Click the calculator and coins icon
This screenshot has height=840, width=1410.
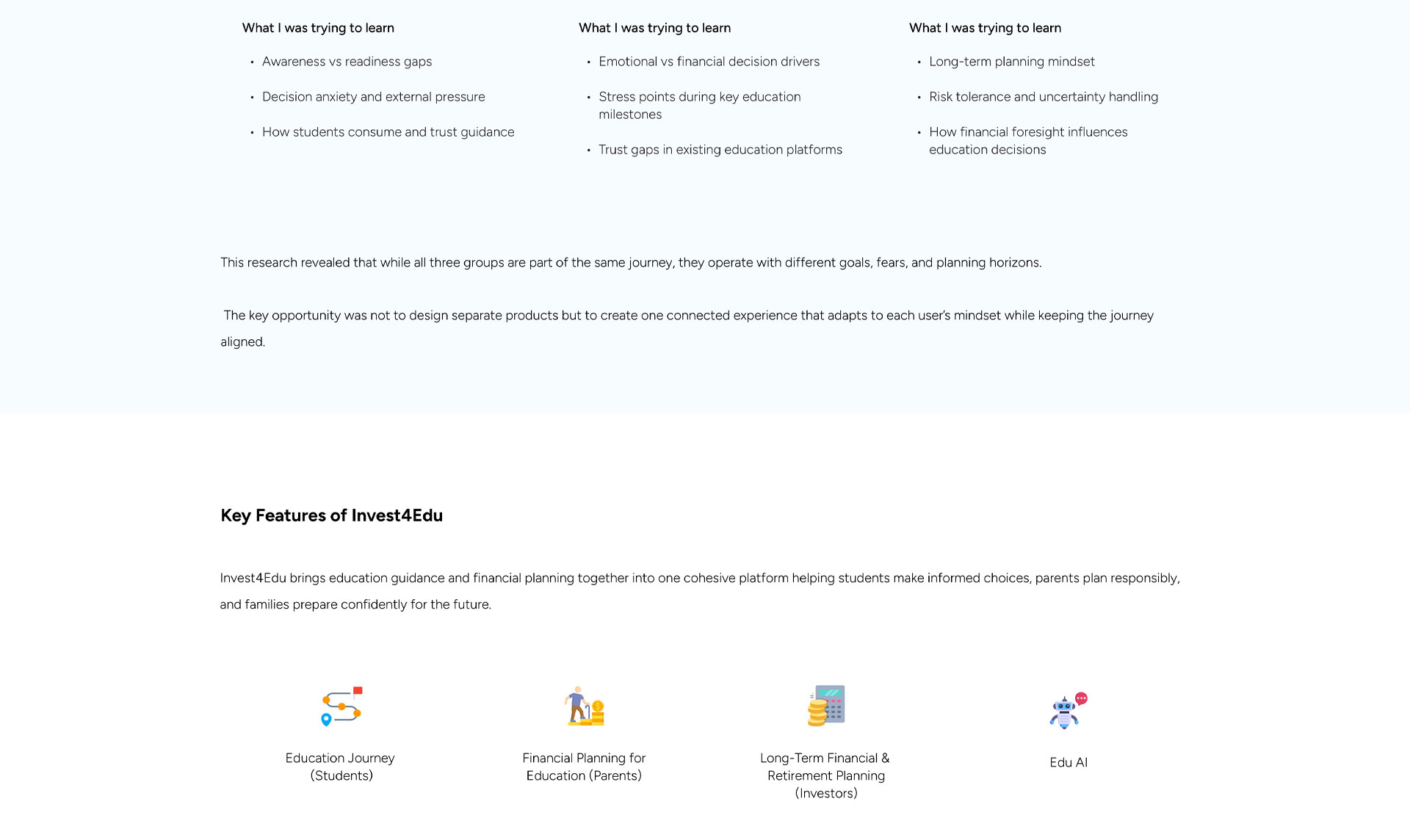click(826, 706)
